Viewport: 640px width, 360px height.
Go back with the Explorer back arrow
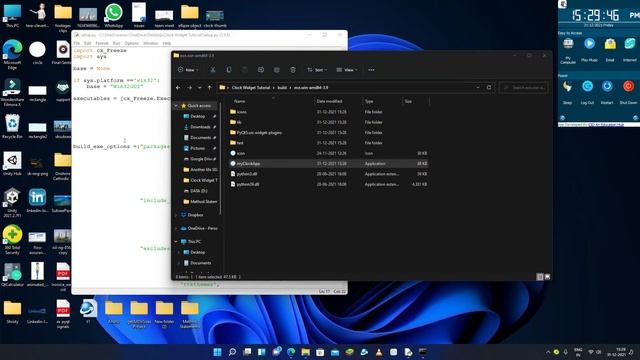(x=178, y=87)
